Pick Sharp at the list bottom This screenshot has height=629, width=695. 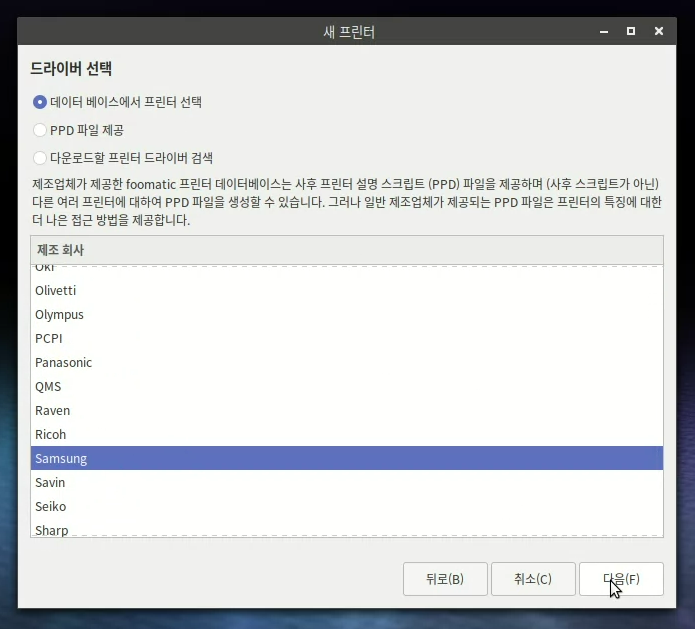[x=347, y=529]
